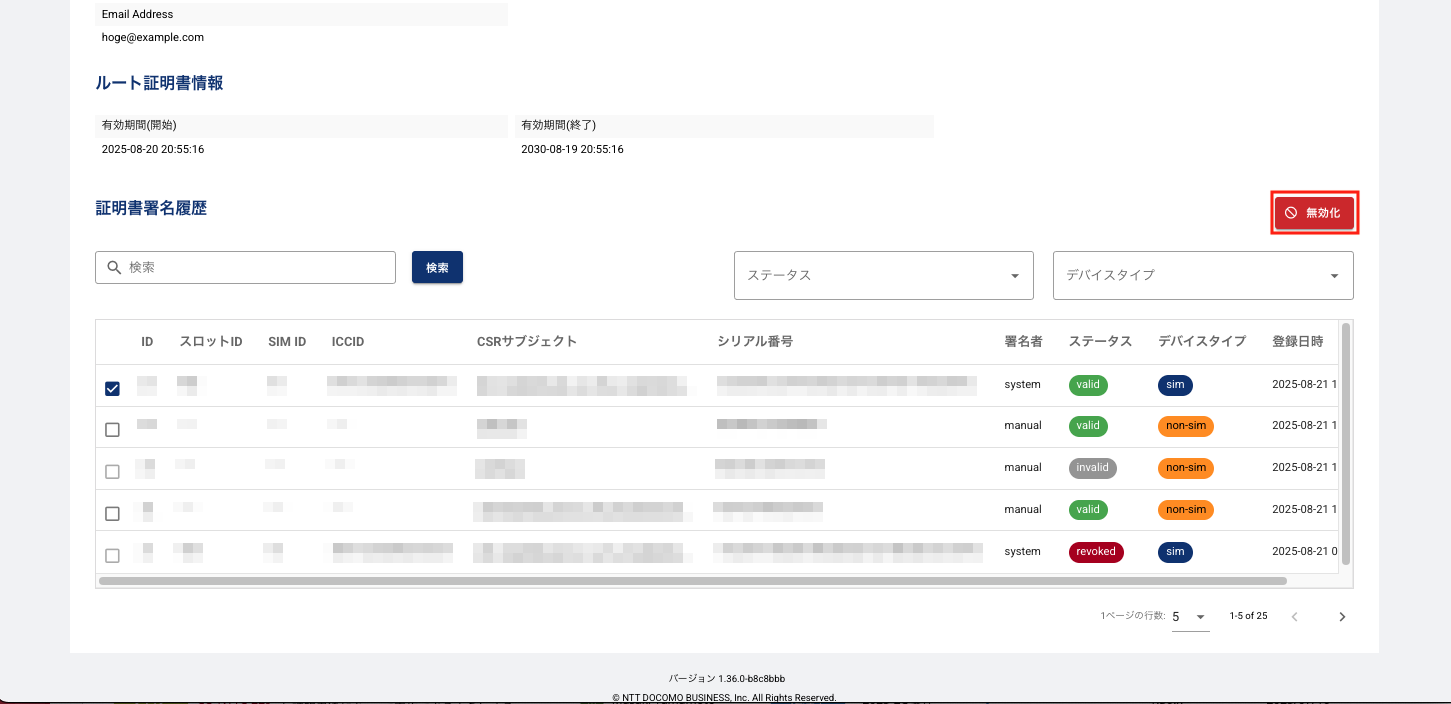Viewport: 1451px width, 704px height.
Task: Click the スロットID column header
Action: pos(211,342)
